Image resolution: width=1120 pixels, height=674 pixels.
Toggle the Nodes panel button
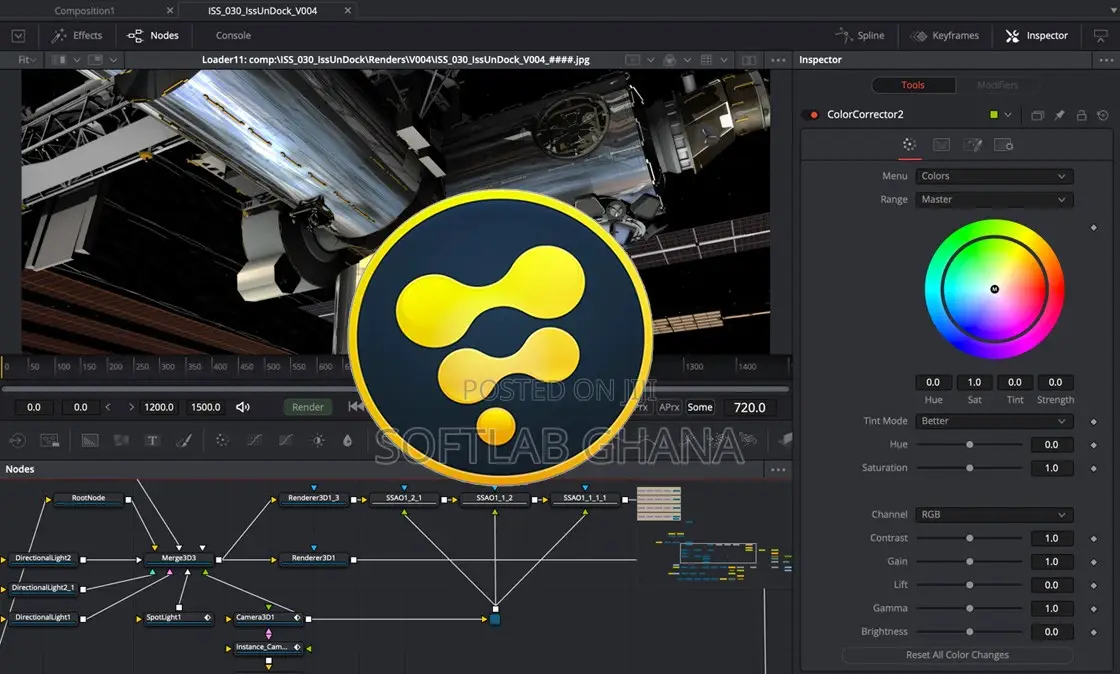(153, 36)
